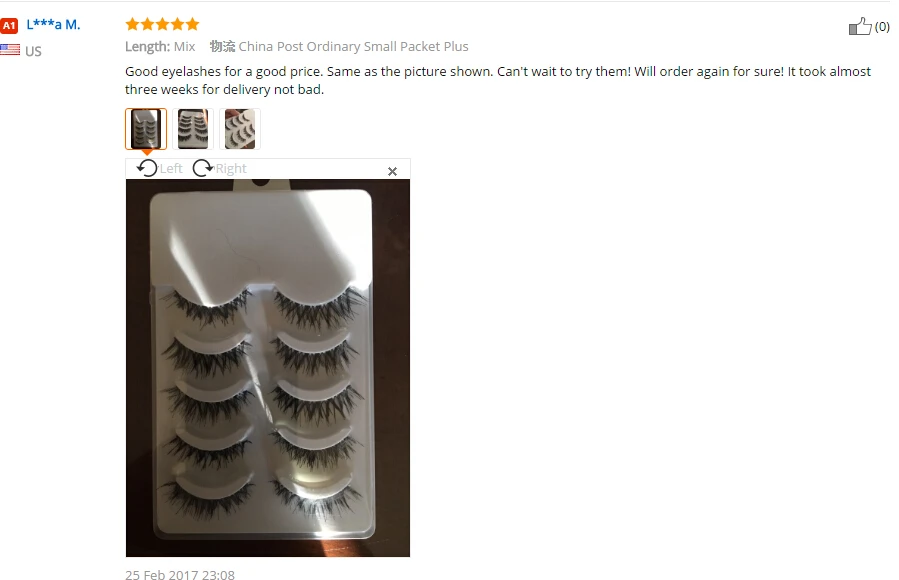Open the second eyelash photo thumbnail

pyautogui.click(x=193, y=129)
